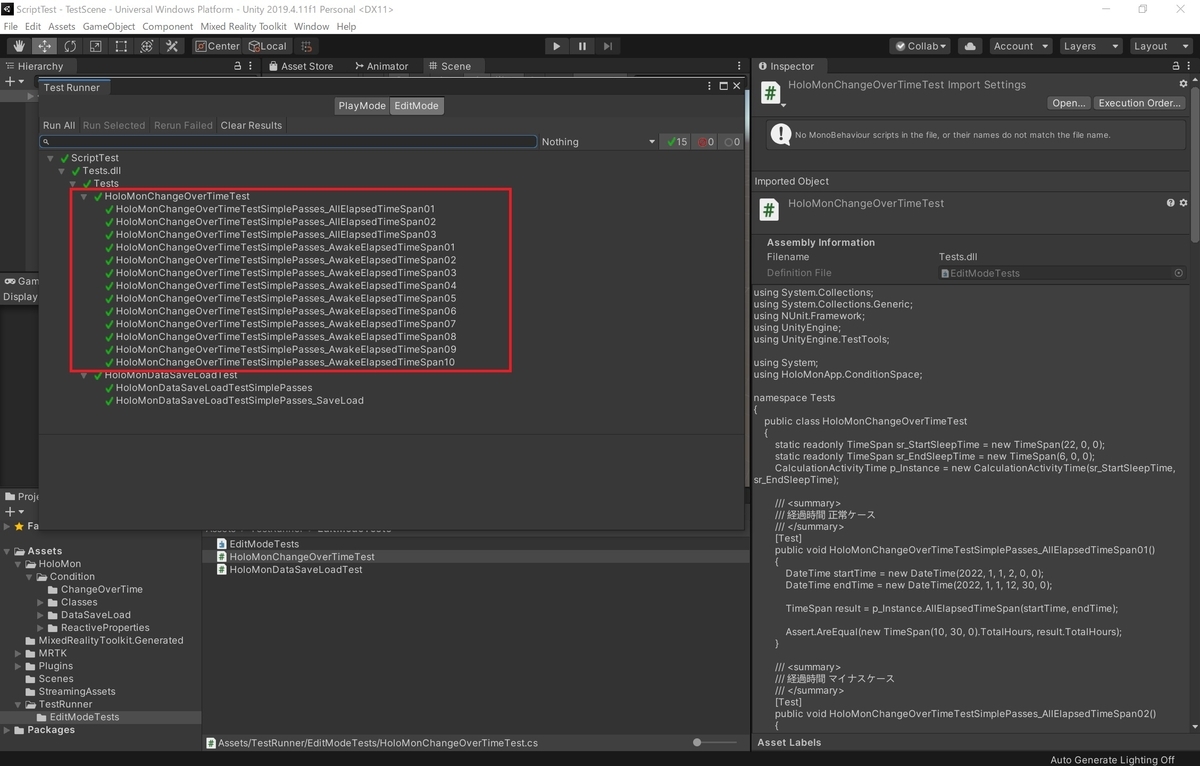Collapse HoloMonChangeOverTimeTest test group
This screenshot has height=766, width=1200.
point(84,197)
